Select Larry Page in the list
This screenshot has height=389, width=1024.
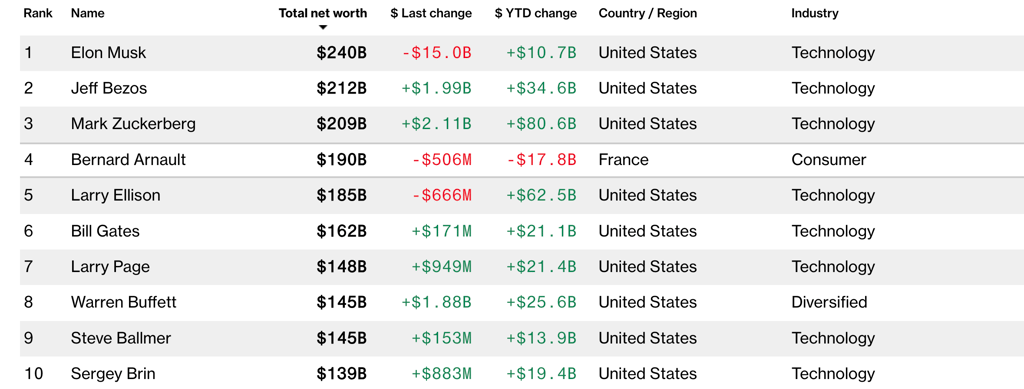click(110, 266)
